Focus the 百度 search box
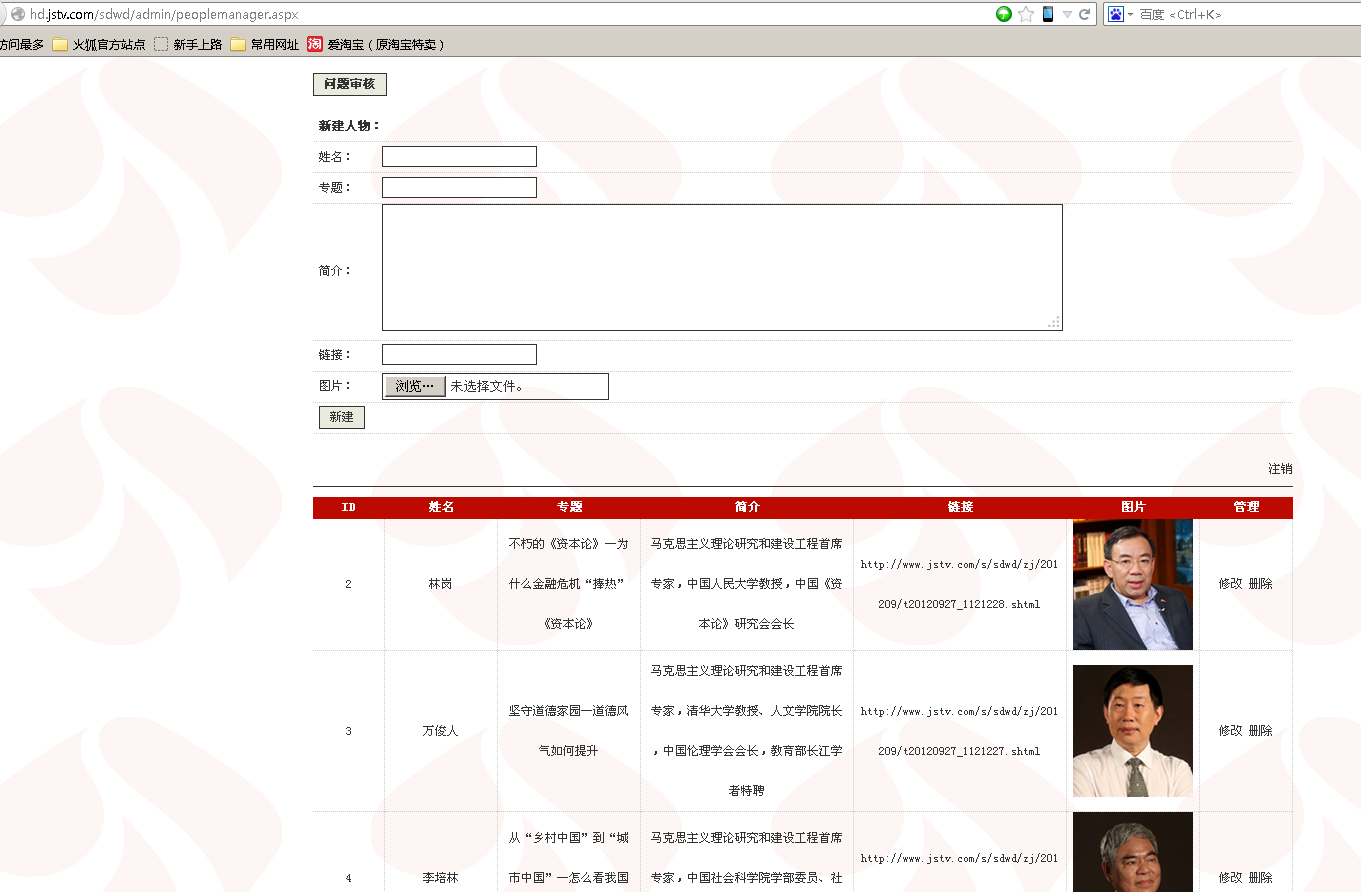Image resolution: width=1361 pixels, height=892 pixels. click(x=1247, y=14)
